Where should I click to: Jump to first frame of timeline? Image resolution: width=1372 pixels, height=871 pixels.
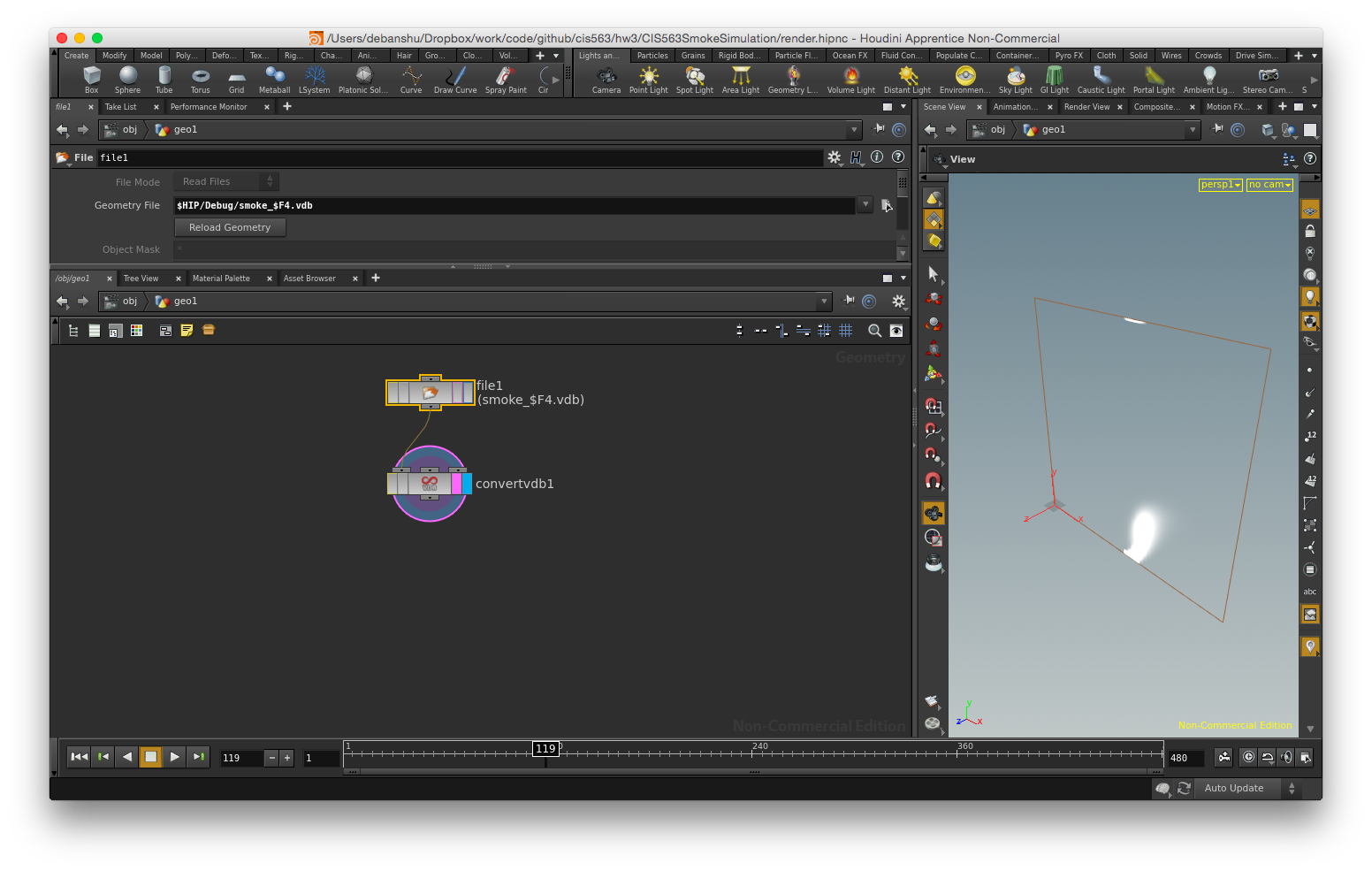pos(80,757)
